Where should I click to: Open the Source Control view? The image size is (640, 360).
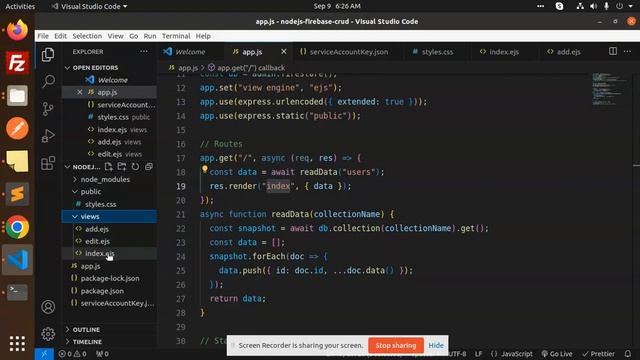(48, 109)
